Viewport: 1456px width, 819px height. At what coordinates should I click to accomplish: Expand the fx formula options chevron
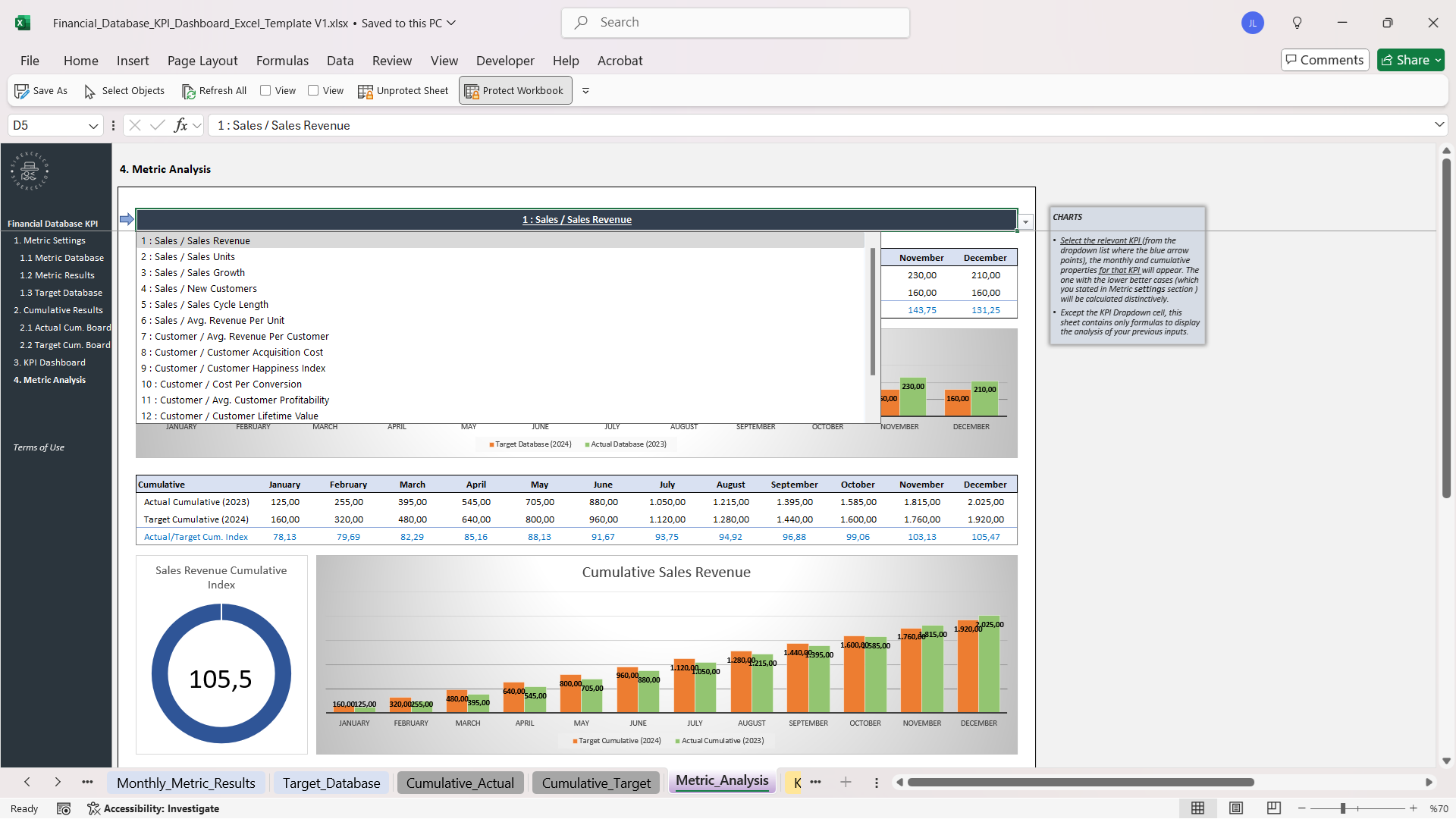click(197, 125)
